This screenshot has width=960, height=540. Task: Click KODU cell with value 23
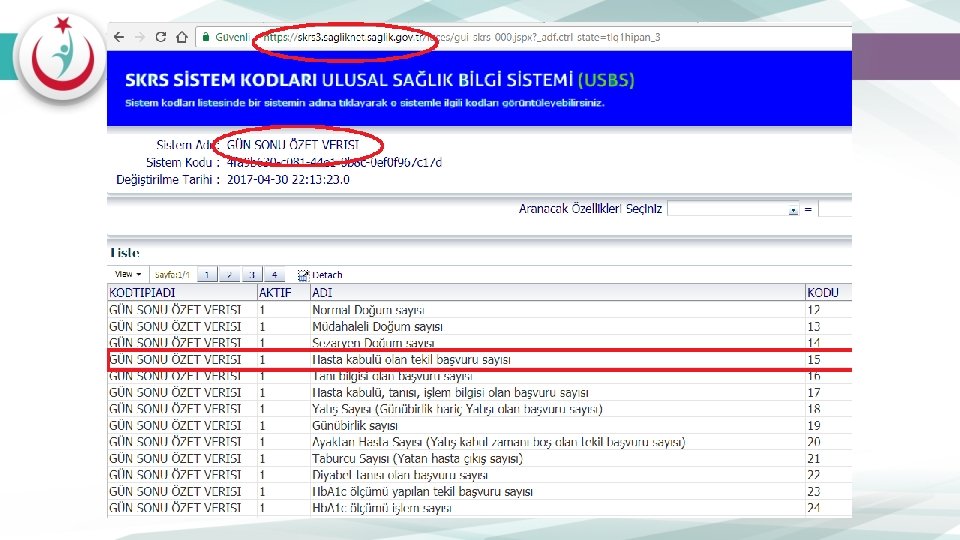(828, 492)
